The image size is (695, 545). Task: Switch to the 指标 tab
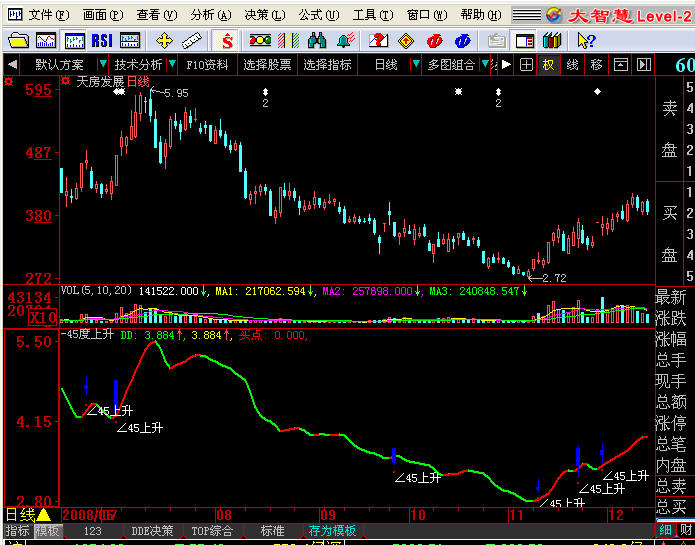tap(18, 530)
